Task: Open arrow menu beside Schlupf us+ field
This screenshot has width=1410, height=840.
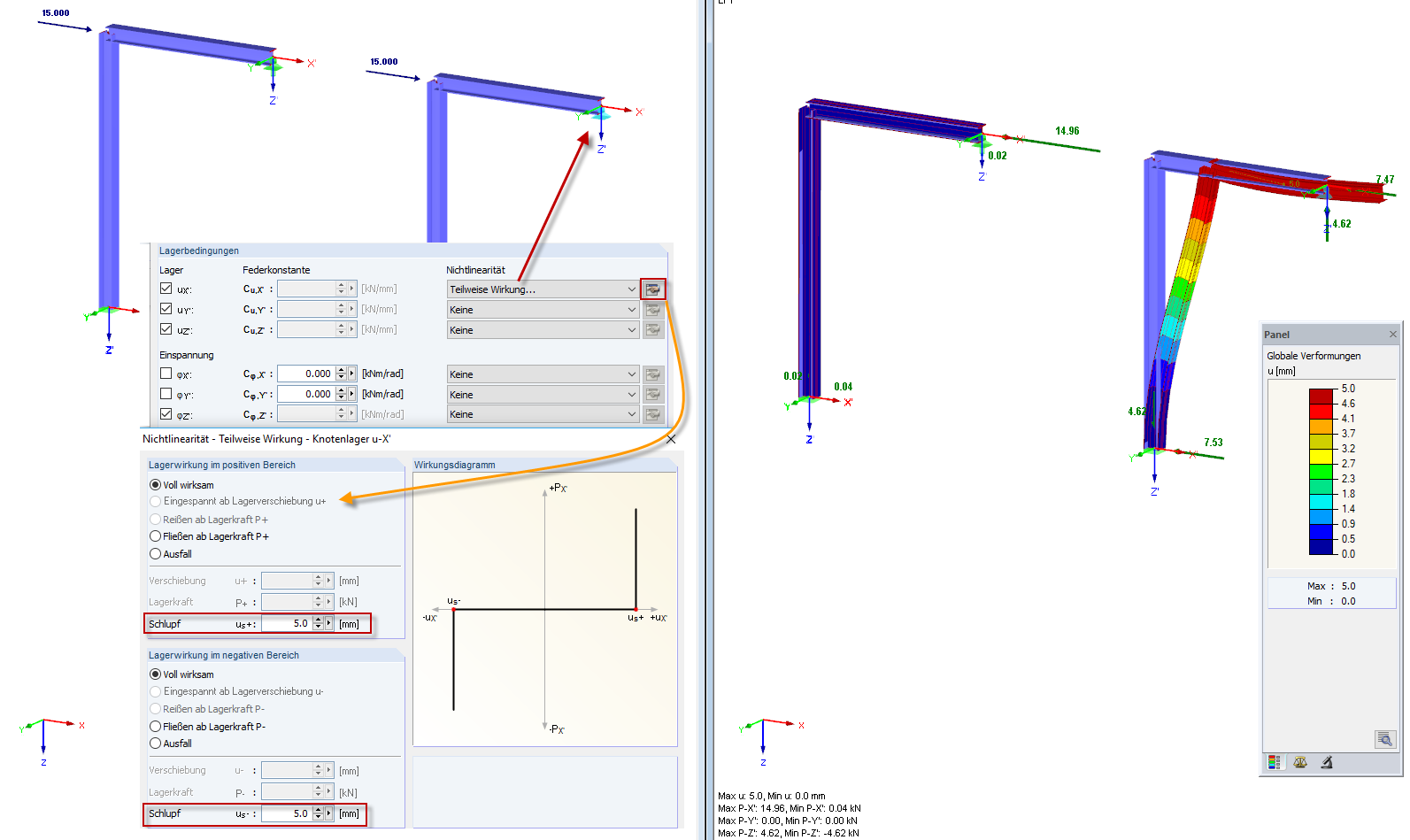Action: coord(328,623)
